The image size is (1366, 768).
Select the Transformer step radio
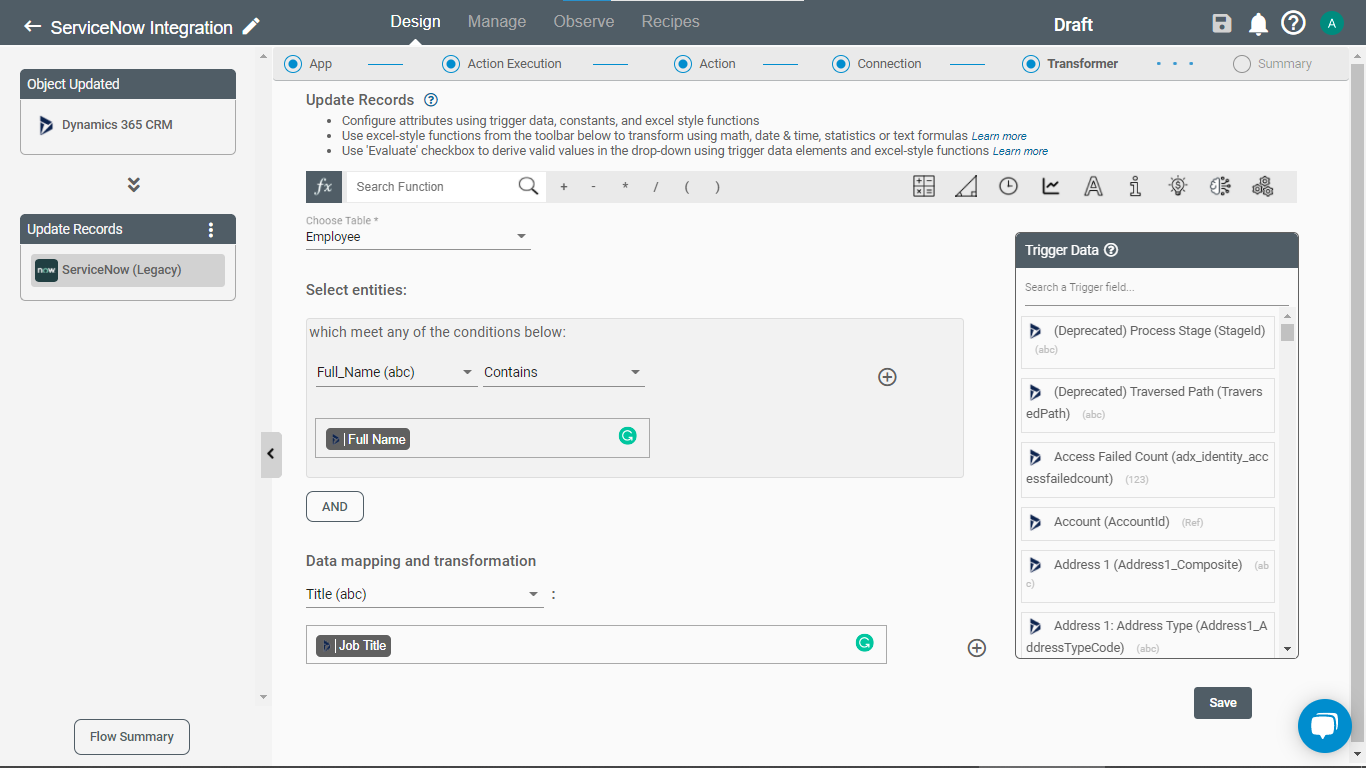coord(1031,64)
